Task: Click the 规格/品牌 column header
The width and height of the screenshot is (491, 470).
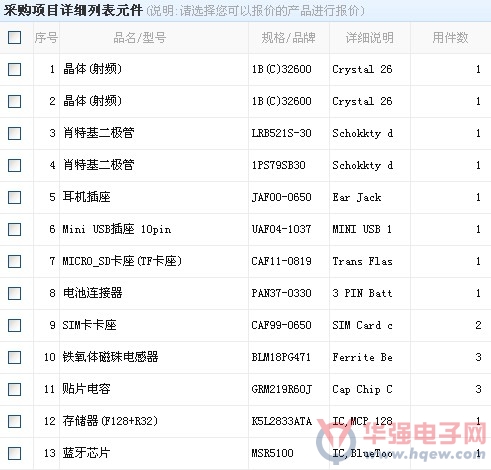Action: (x=288, y=38)
